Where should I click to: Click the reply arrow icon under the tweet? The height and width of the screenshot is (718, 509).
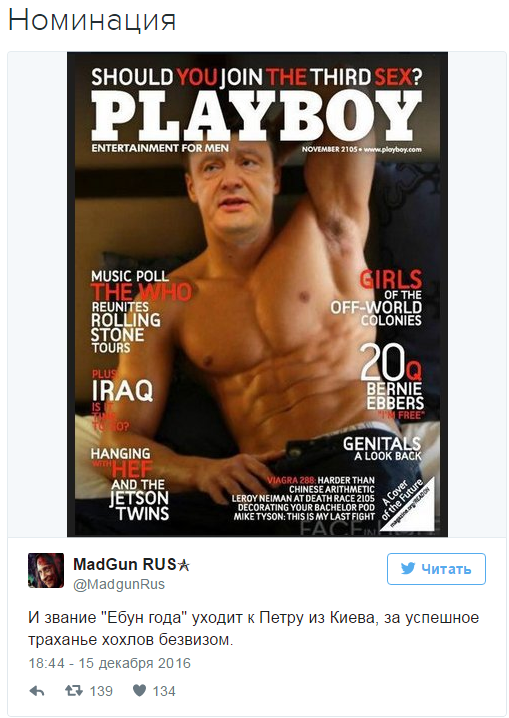click(37, 691)
